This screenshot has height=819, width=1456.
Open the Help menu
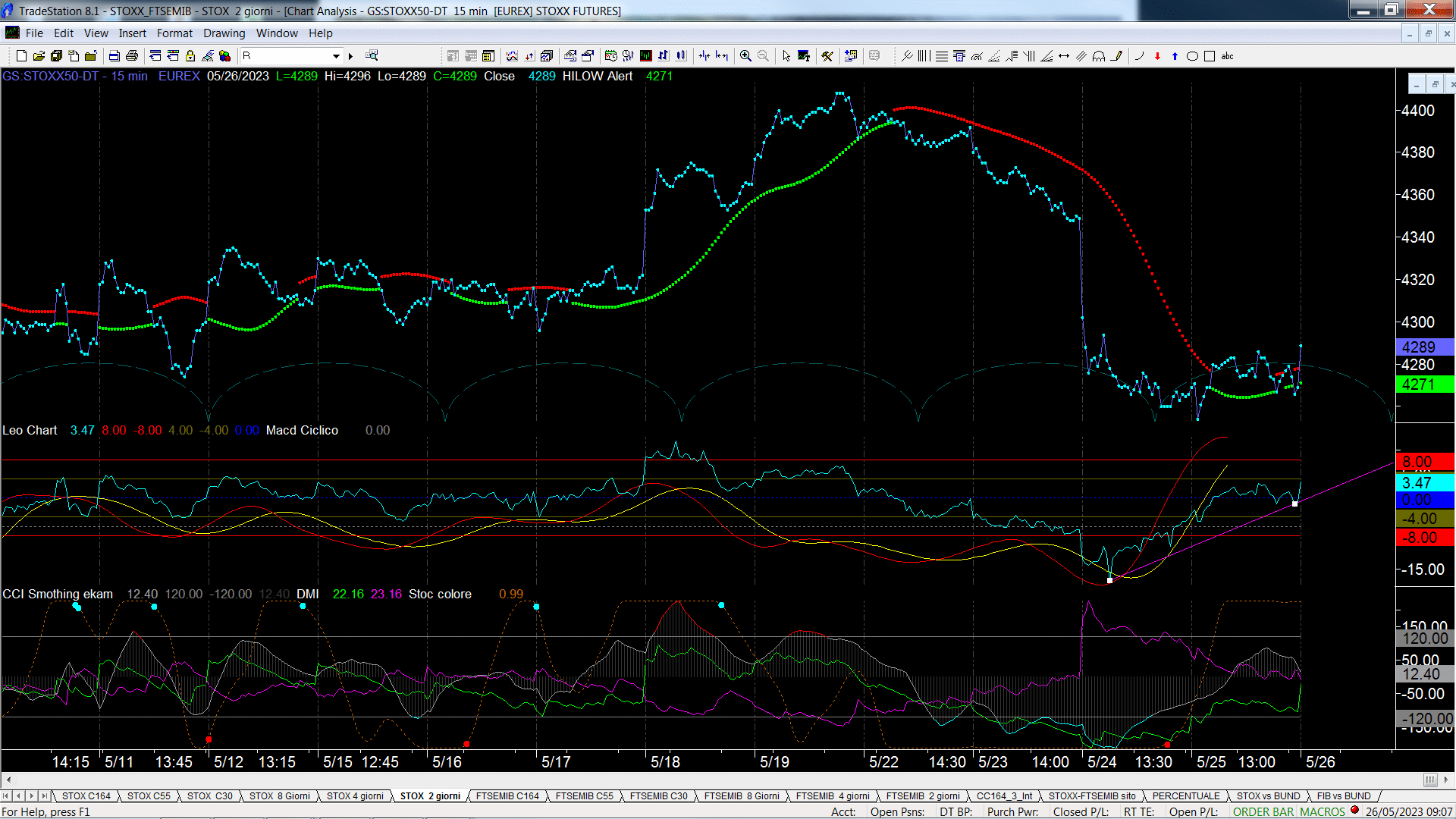(320, 33)
